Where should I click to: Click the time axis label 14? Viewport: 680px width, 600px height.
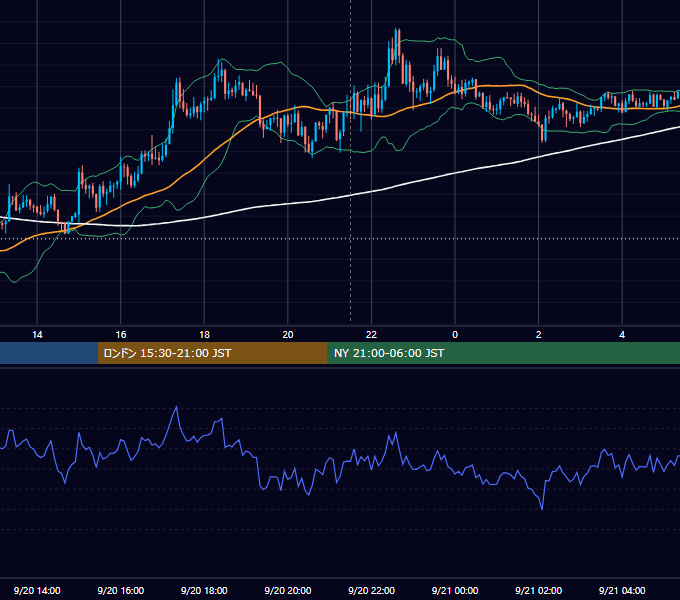(x=37, y=335)
